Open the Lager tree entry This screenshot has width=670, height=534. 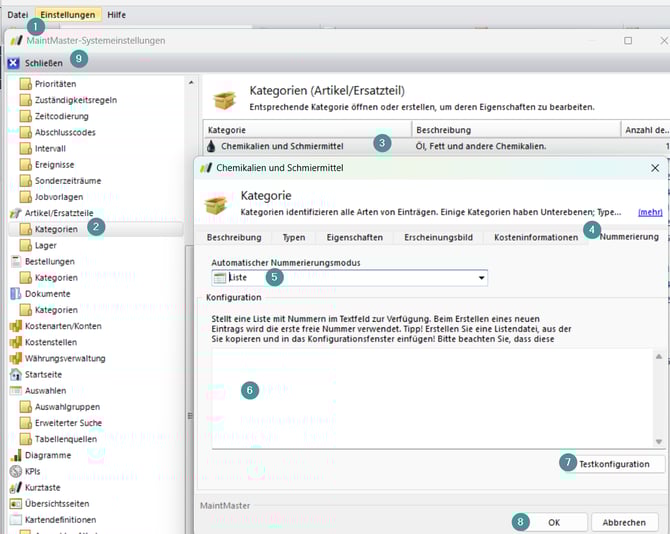[46, 245]
